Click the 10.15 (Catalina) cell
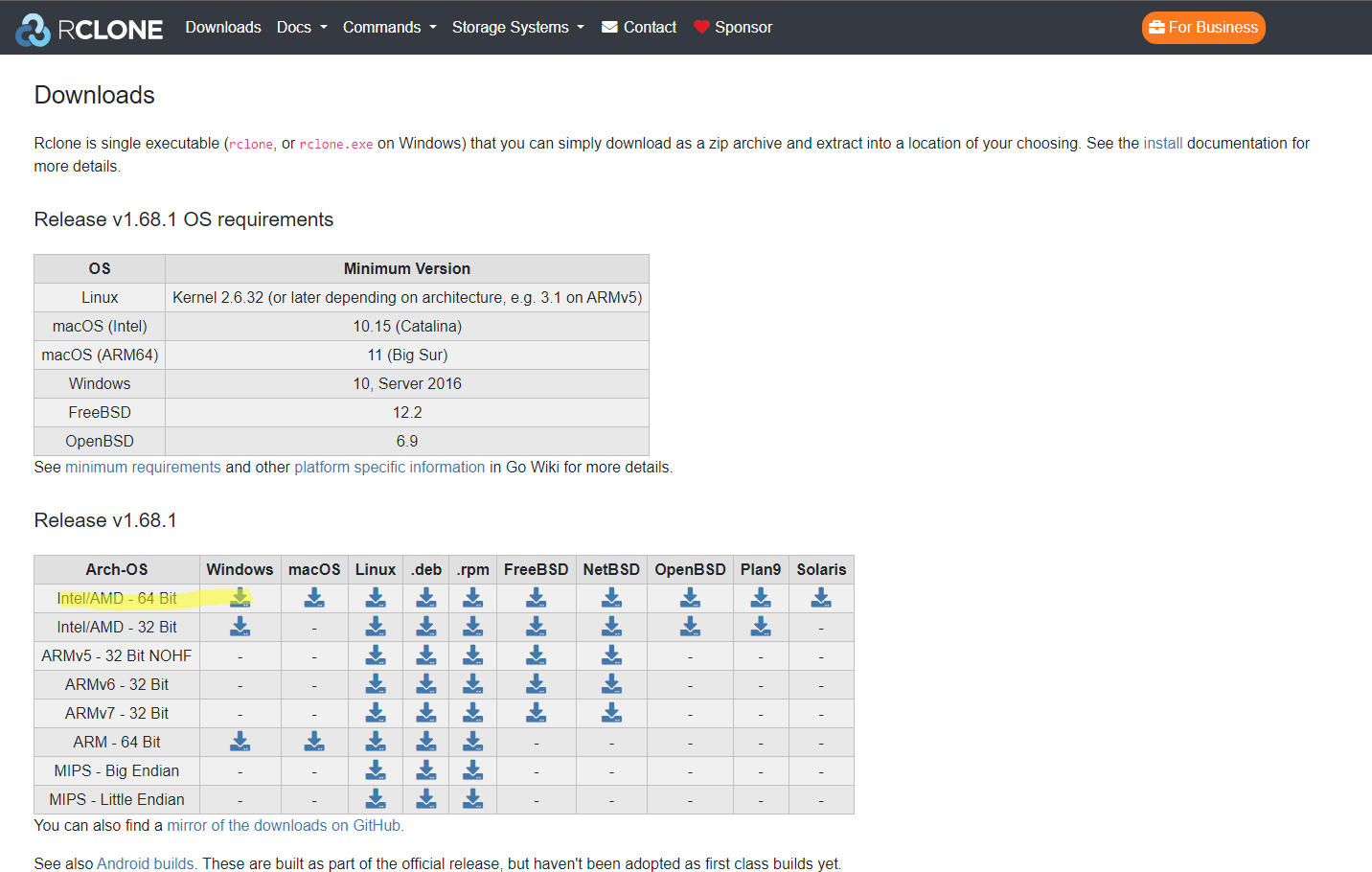 point(407,326)
